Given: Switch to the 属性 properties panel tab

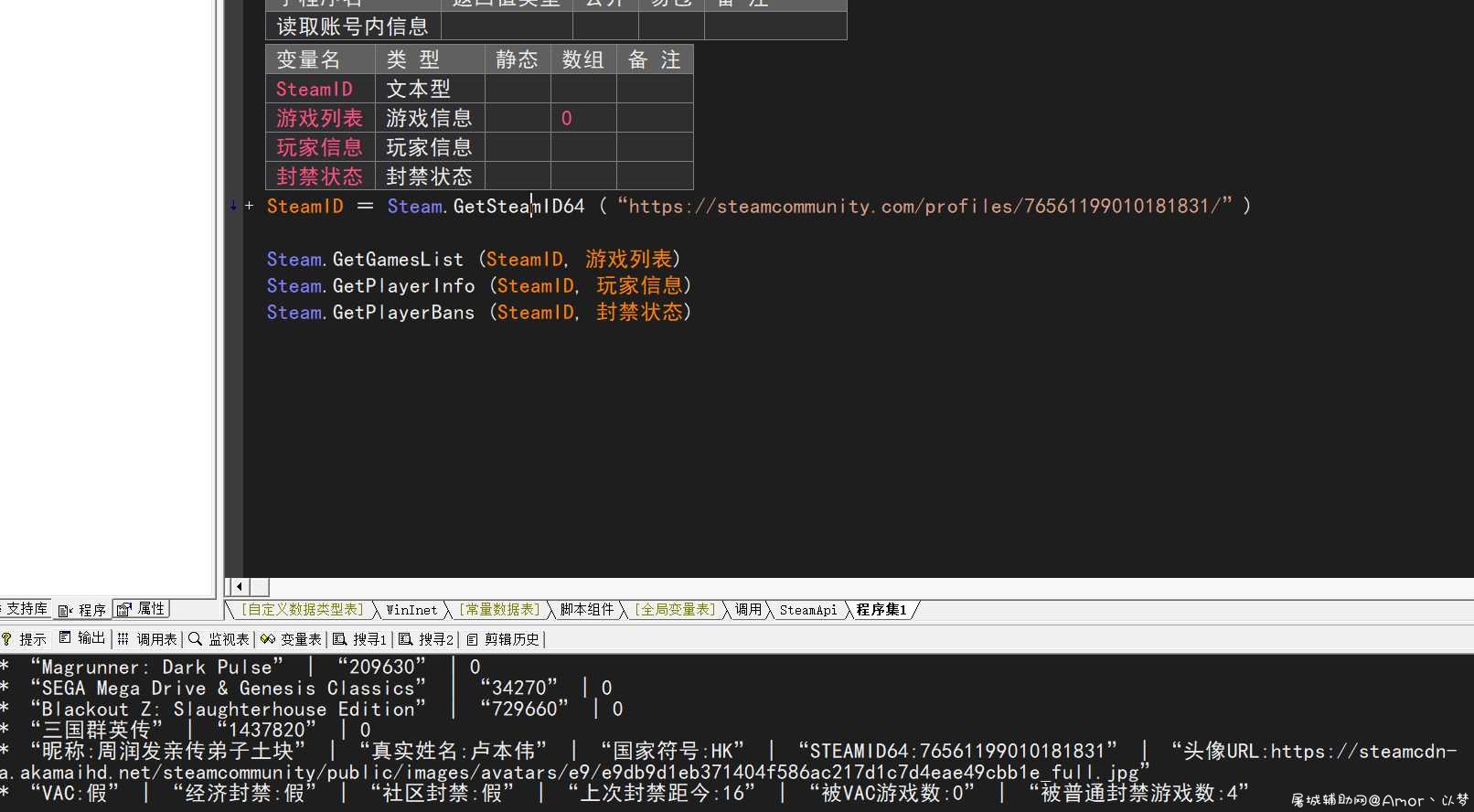Looking at the screenshot, I should point(141,609).
